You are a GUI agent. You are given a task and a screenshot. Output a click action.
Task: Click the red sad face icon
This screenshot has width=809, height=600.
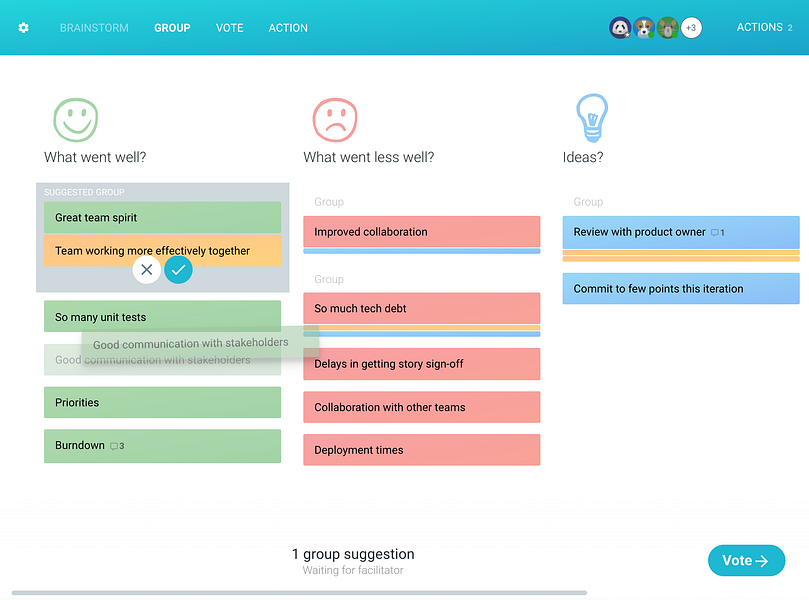335,120
